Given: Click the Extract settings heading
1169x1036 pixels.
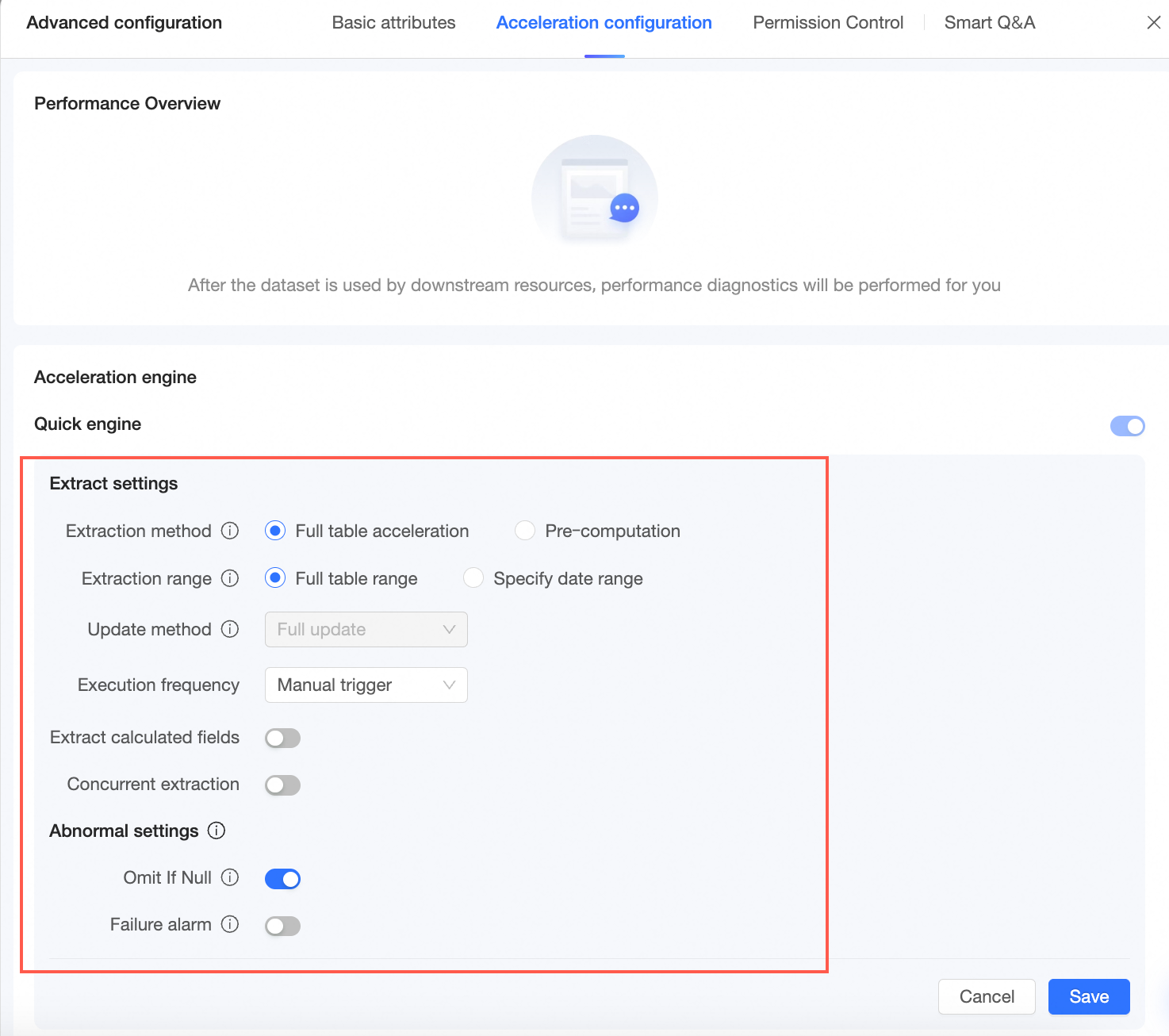Looking at the screenshot, I should tap(113, 483).
